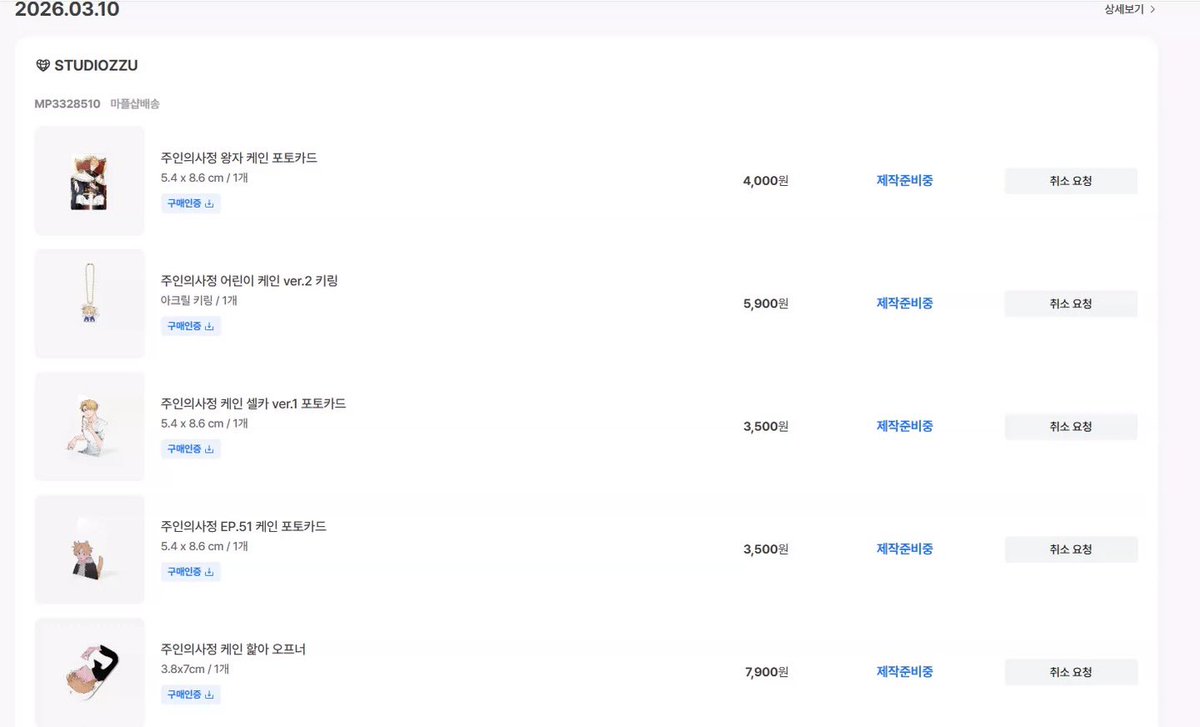Open 주인의사정 케인 핥아 오프너 title
The image size is (1200, 727).
tap(233, 649)
